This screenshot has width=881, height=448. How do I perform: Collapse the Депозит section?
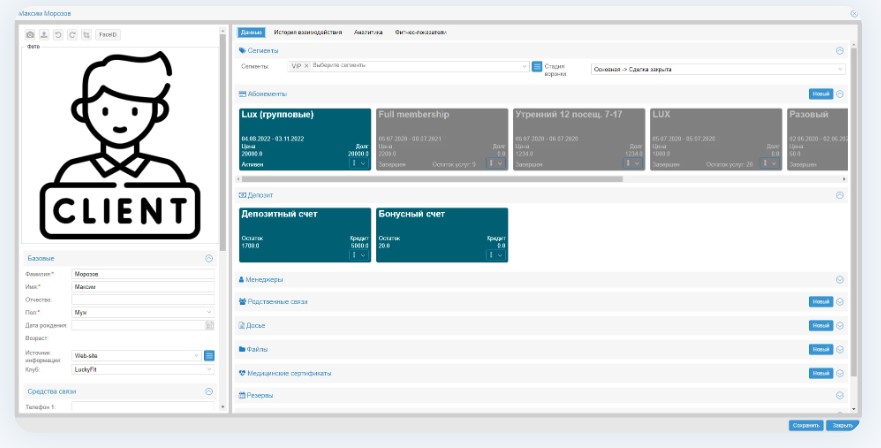coord(840,195)
